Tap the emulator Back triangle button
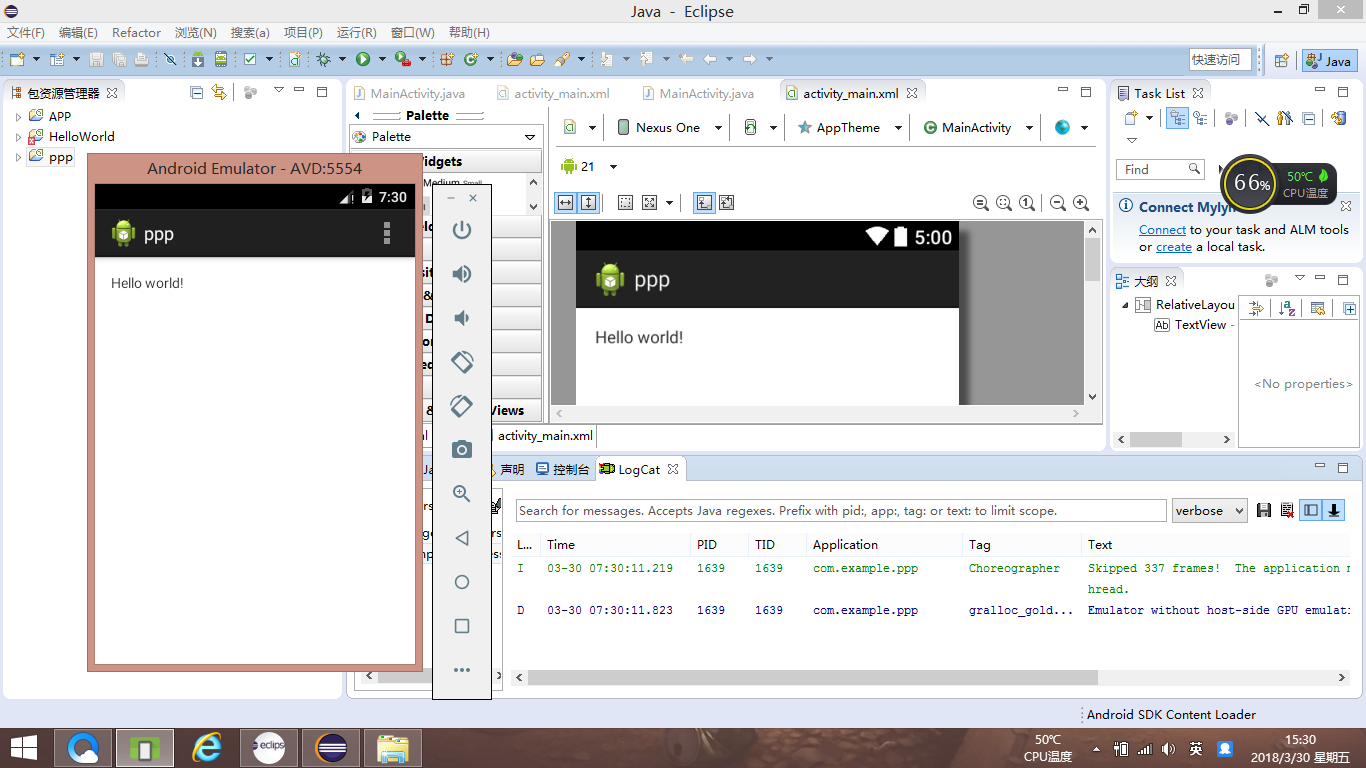1366x768 pixels. [462, 538]
